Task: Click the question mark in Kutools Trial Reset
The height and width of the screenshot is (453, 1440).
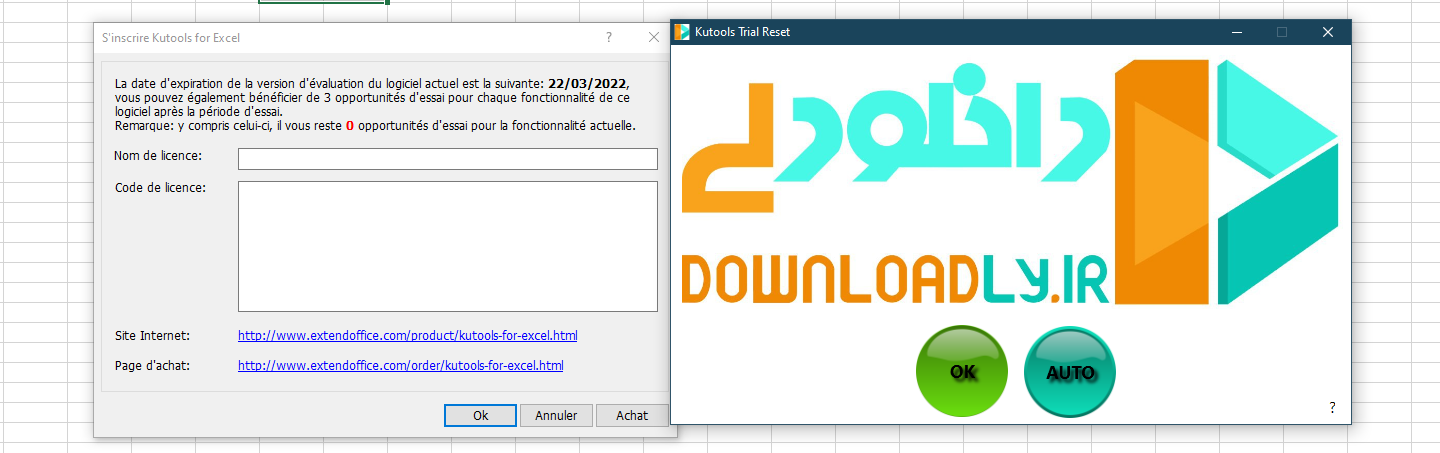Action: click(1332, 407)
